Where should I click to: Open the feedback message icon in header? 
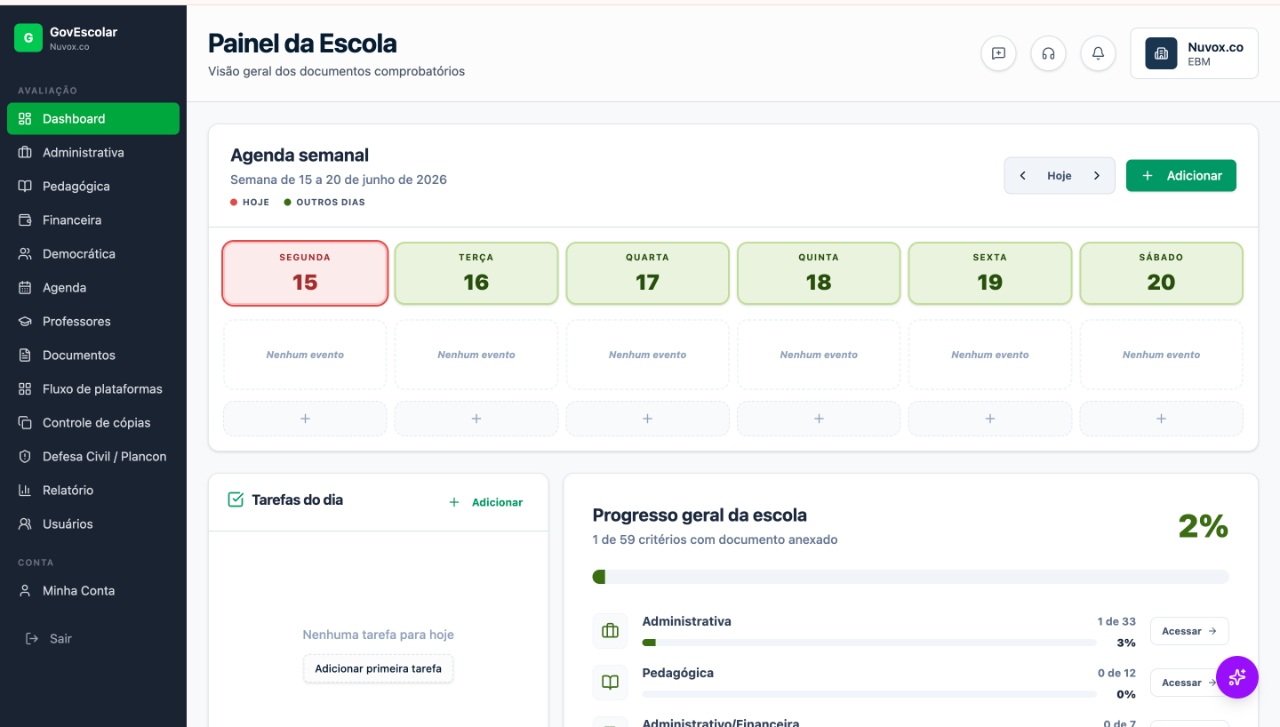998,54
